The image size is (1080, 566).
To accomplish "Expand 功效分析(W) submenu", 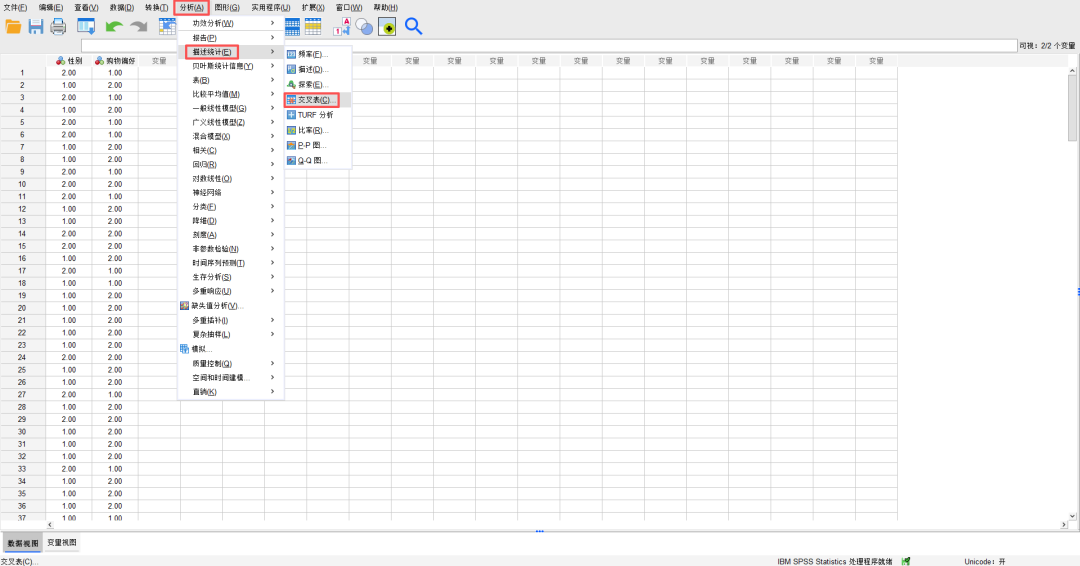I will click(230, 23).
